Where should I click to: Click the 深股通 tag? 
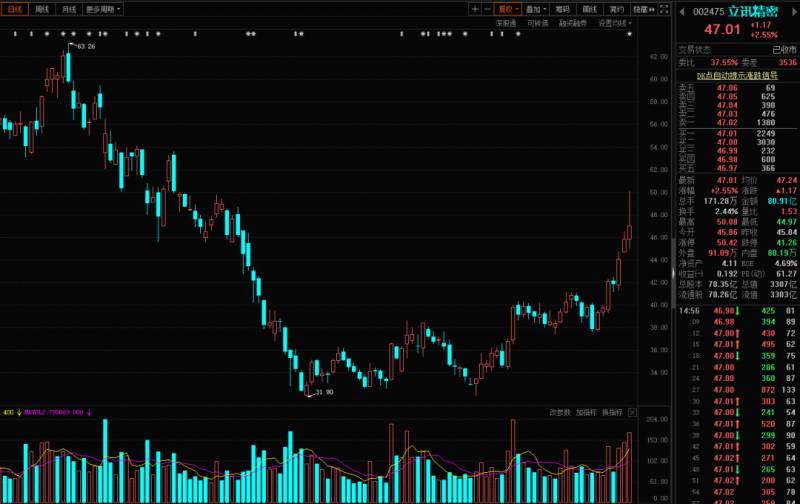click(506, 23)
